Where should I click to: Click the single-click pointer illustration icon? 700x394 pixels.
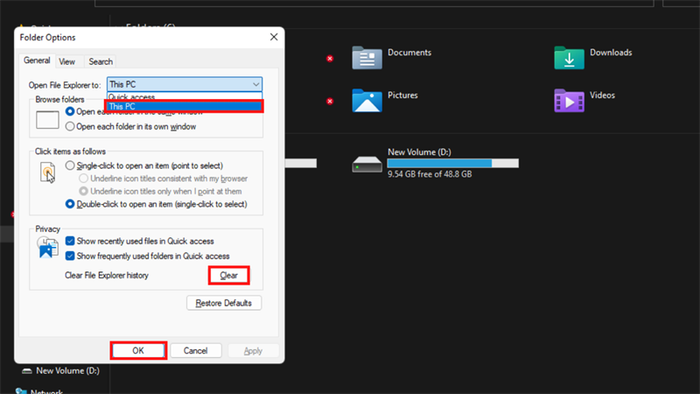[47, 172]
